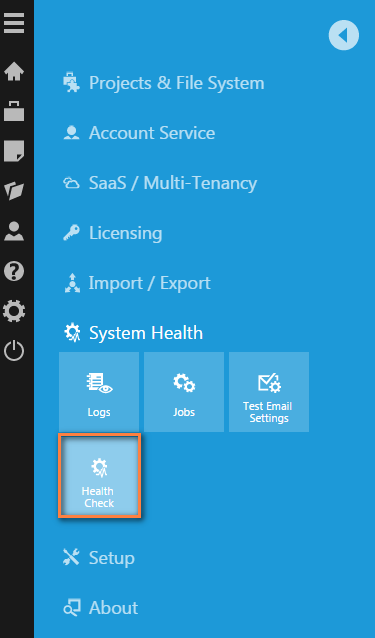Open the user profile icon in sidebar
The width and height of the screenshot is (375, 638).
[x=14, y=231]
